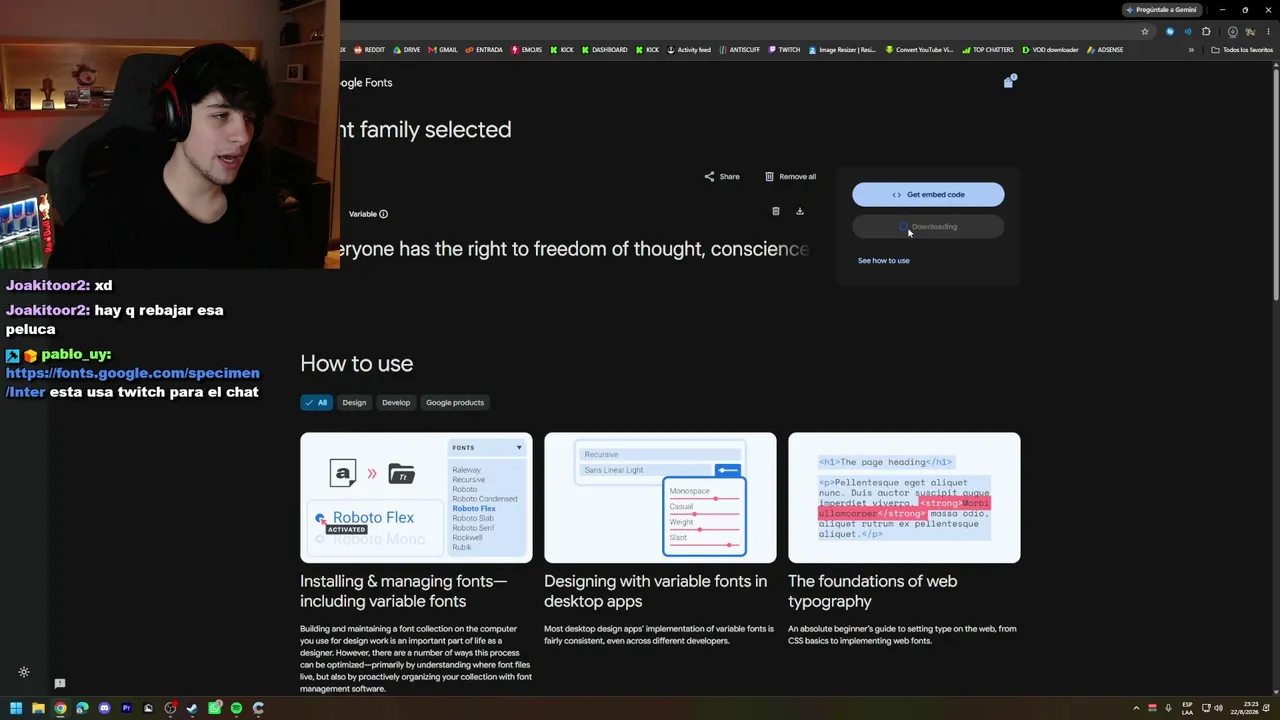Screen dimensions: 1280x720
Task: Open the Image Resizer bookmark
Action: click(842, 50)
